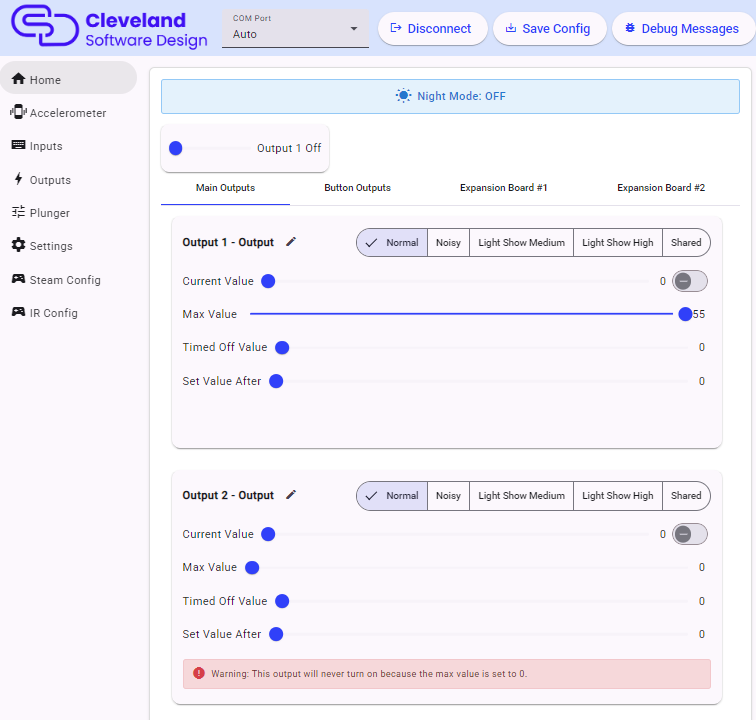Click the Save Config button
The image size is (756, 720).
tap(549, 29)
